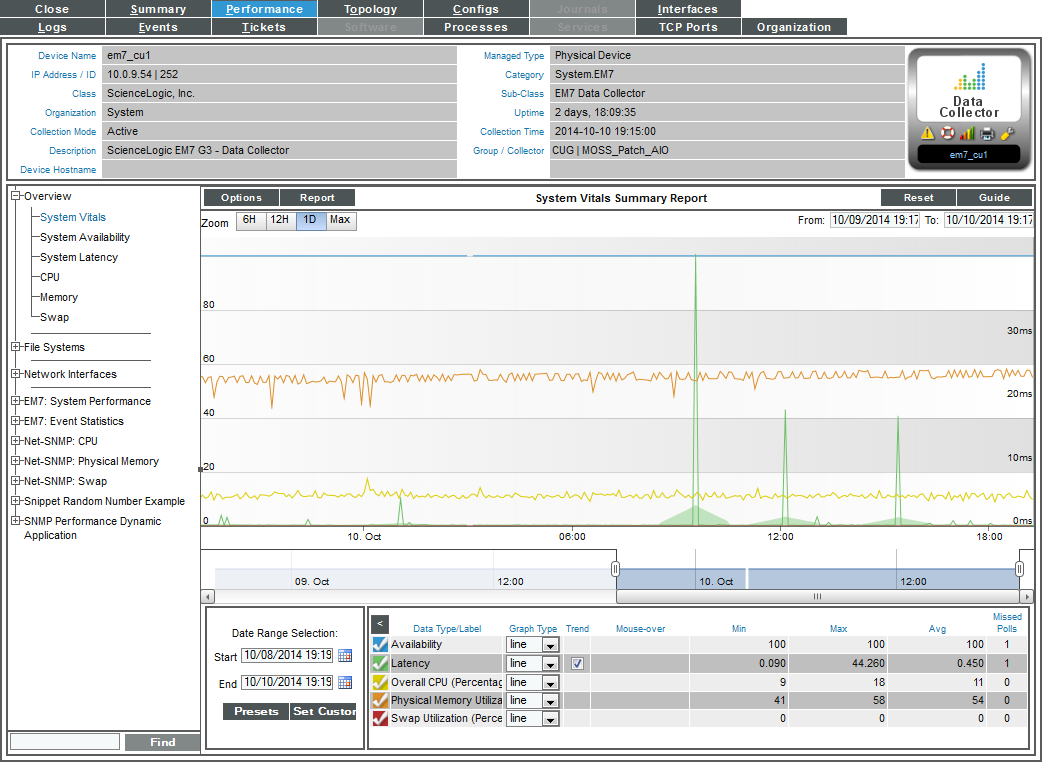Click the printer icon in device panel
This screenshot has height=762, width=1042.
pyautogui.click(x=987, y=134)
